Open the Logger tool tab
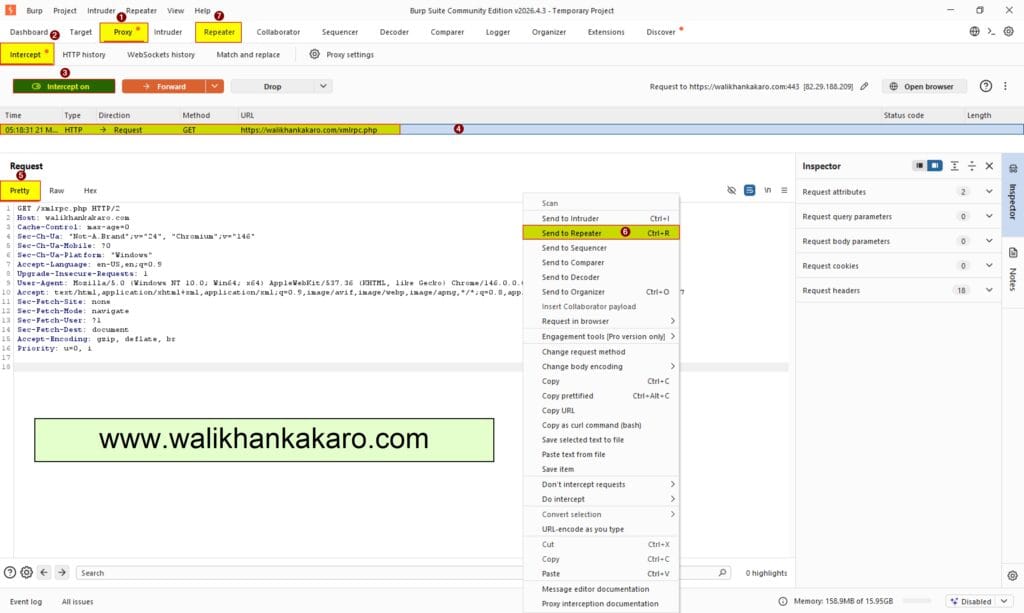 coord(498,32)
